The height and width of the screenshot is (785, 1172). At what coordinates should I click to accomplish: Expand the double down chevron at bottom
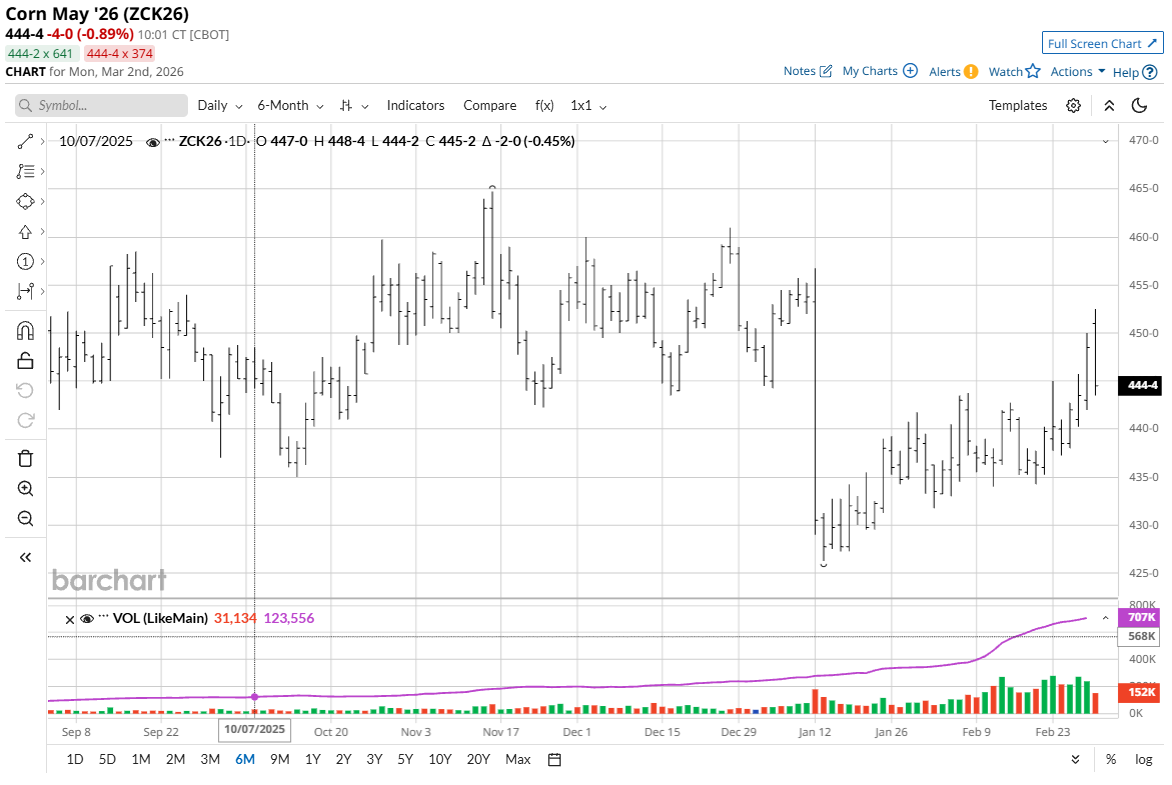tap(1075, 760)
